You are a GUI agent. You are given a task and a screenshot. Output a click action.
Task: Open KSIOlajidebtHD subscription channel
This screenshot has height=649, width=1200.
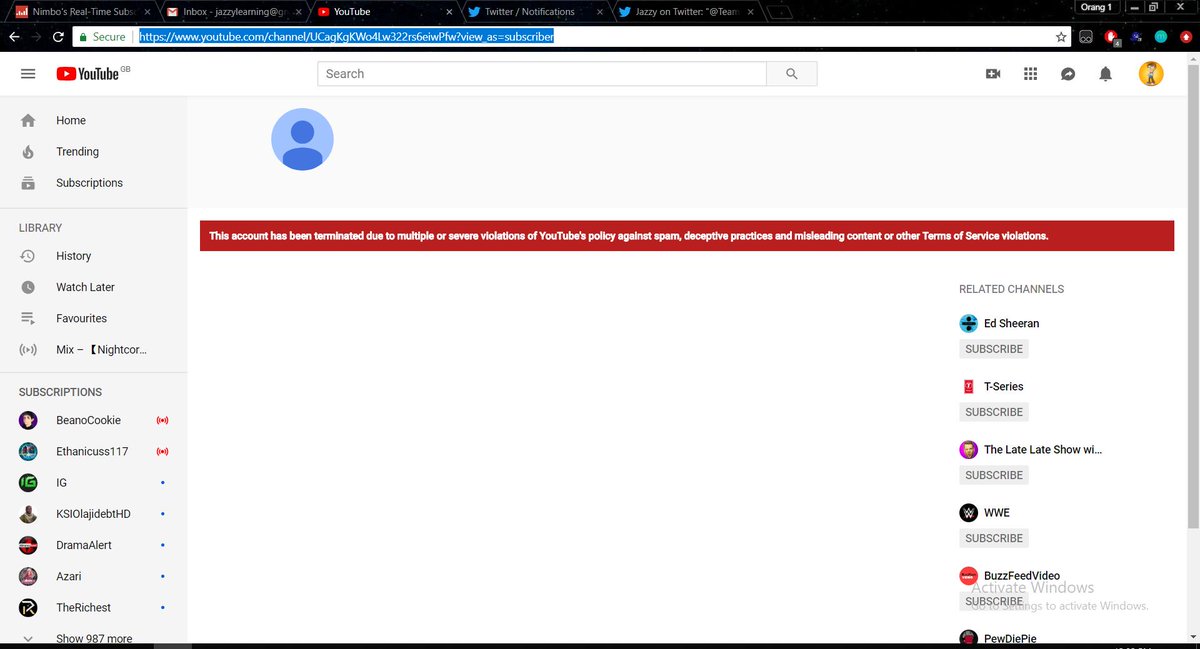93,514
